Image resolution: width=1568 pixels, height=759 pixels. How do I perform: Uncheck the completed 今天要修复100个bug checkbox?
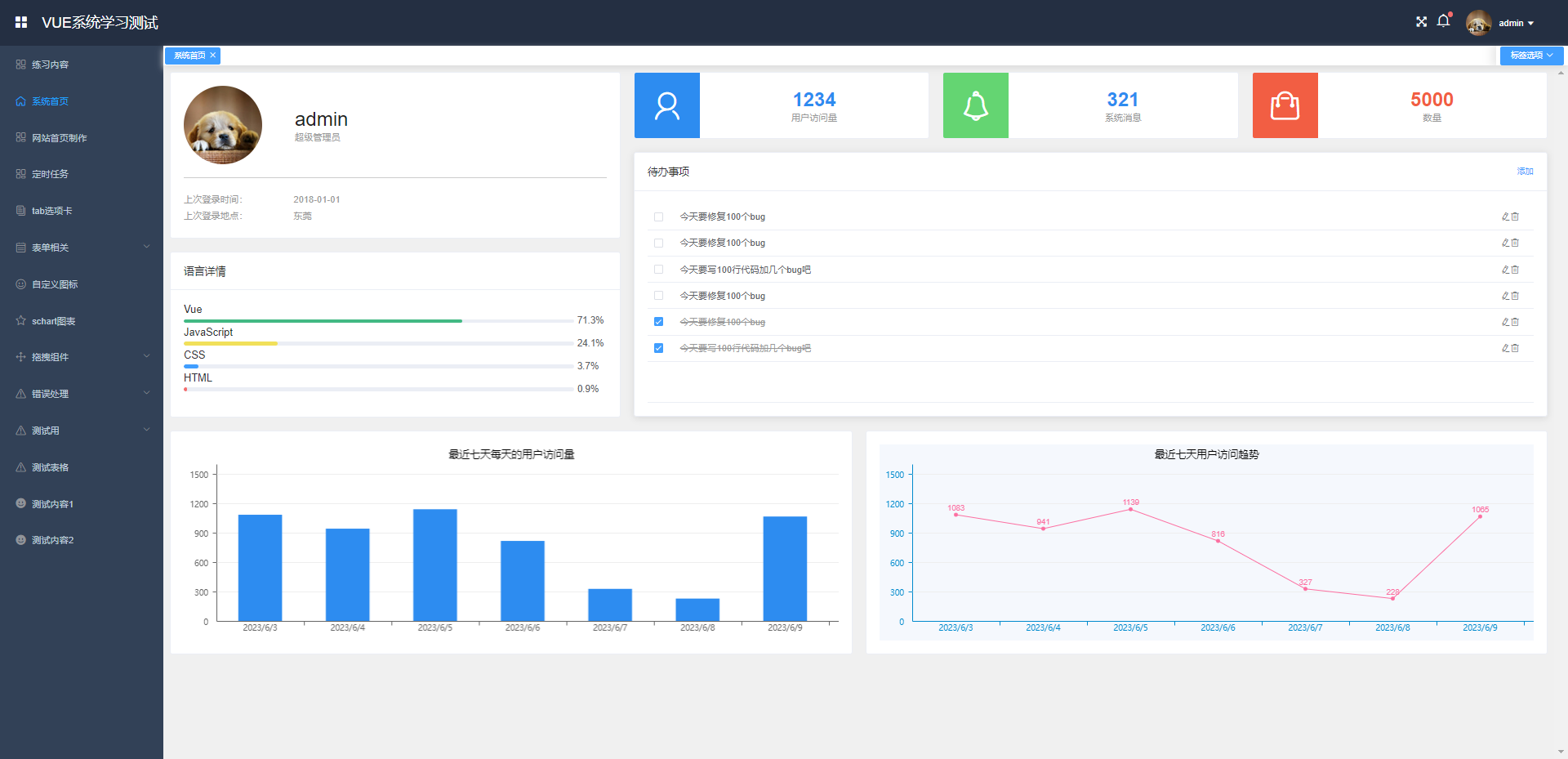coord(658,322)
